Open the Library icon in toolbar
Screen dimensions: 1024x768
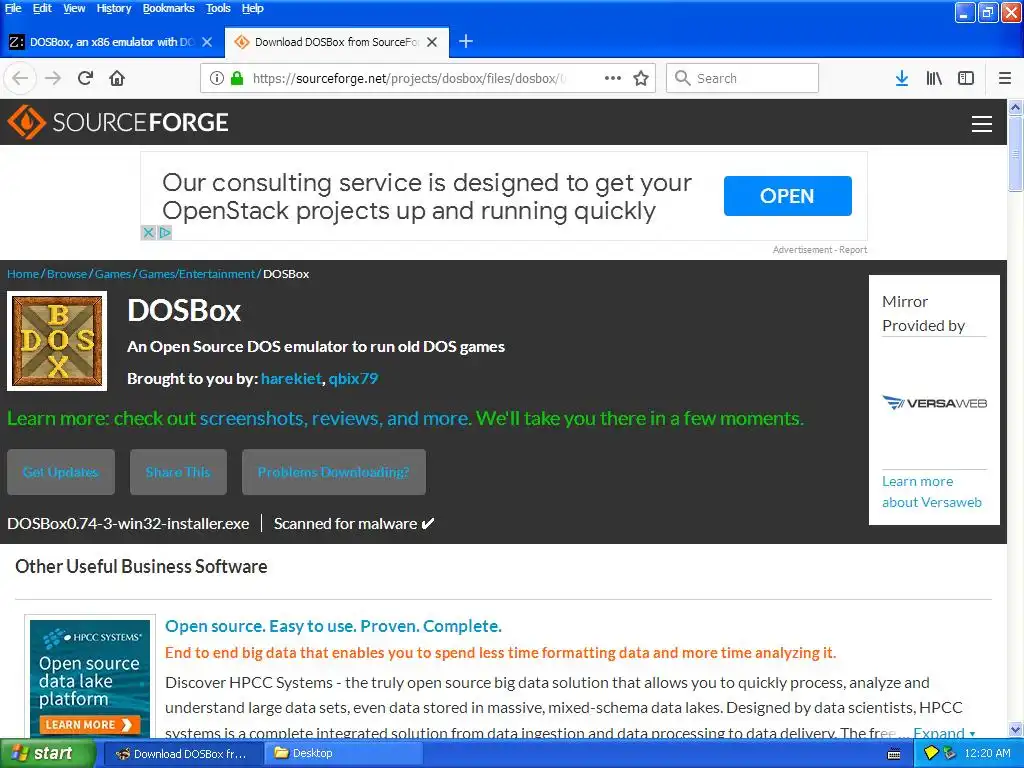tap(934, 78)
